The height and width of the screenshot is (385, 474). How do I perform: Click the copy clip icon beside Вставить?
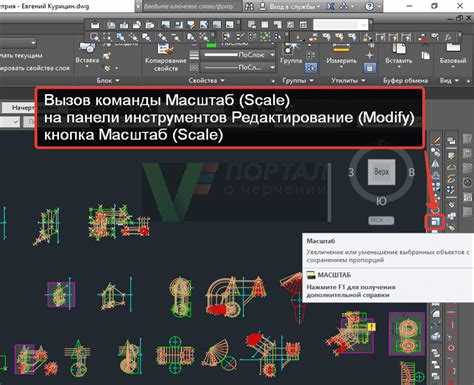425,55
